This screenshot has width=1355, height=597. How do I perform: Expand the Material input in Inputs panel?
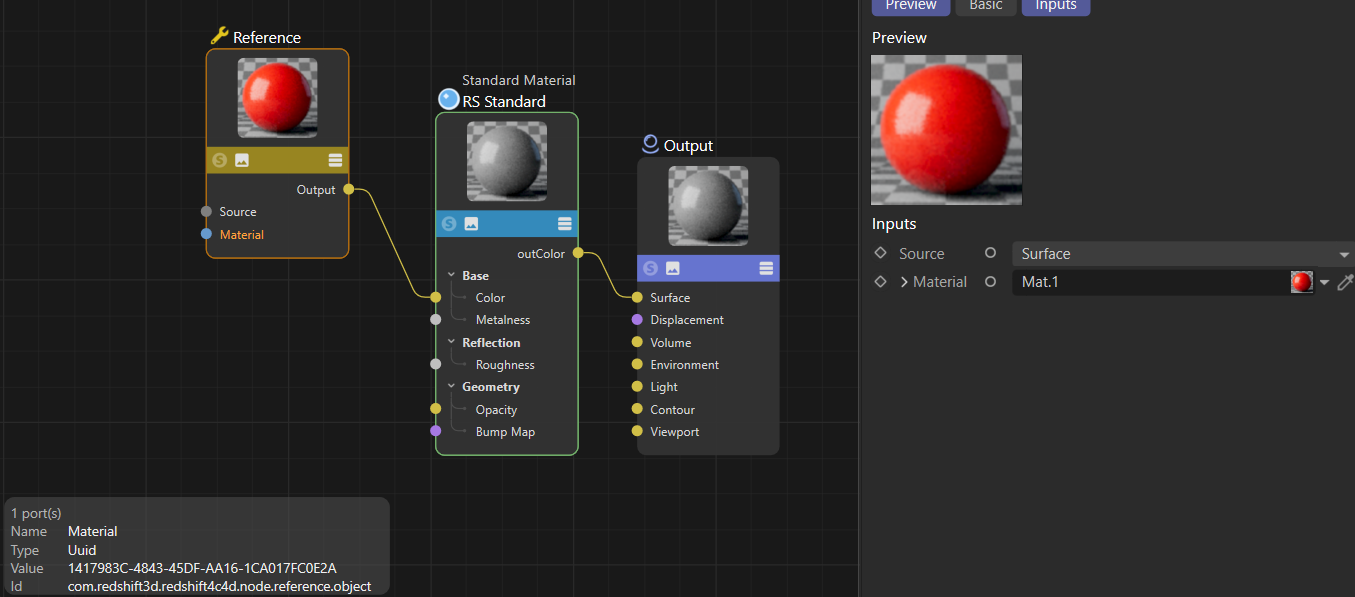click(x=904, y=282)
